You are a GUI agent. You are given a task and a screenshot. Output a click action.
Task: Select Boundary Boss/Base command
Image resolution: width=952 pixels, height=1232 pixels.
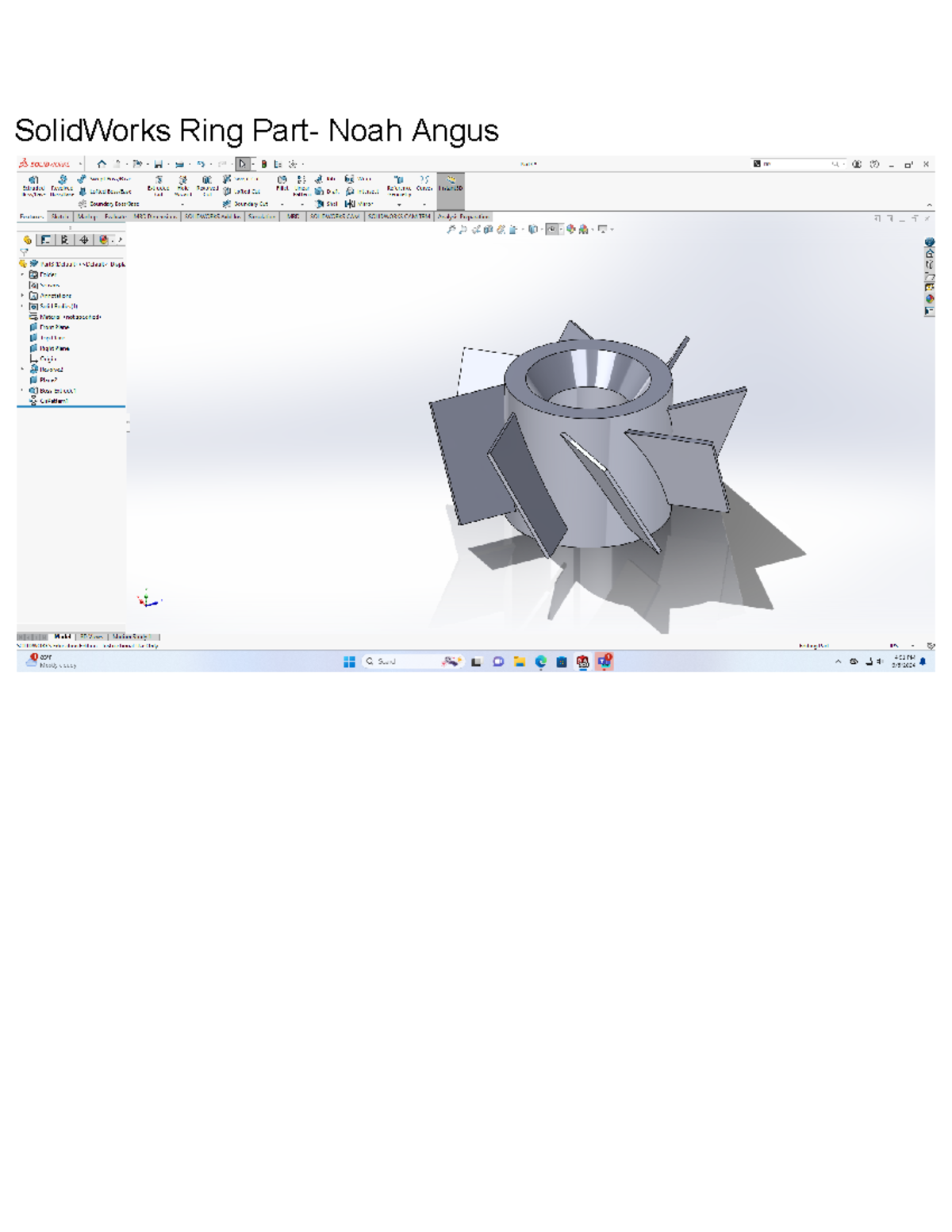pos(108,204)
